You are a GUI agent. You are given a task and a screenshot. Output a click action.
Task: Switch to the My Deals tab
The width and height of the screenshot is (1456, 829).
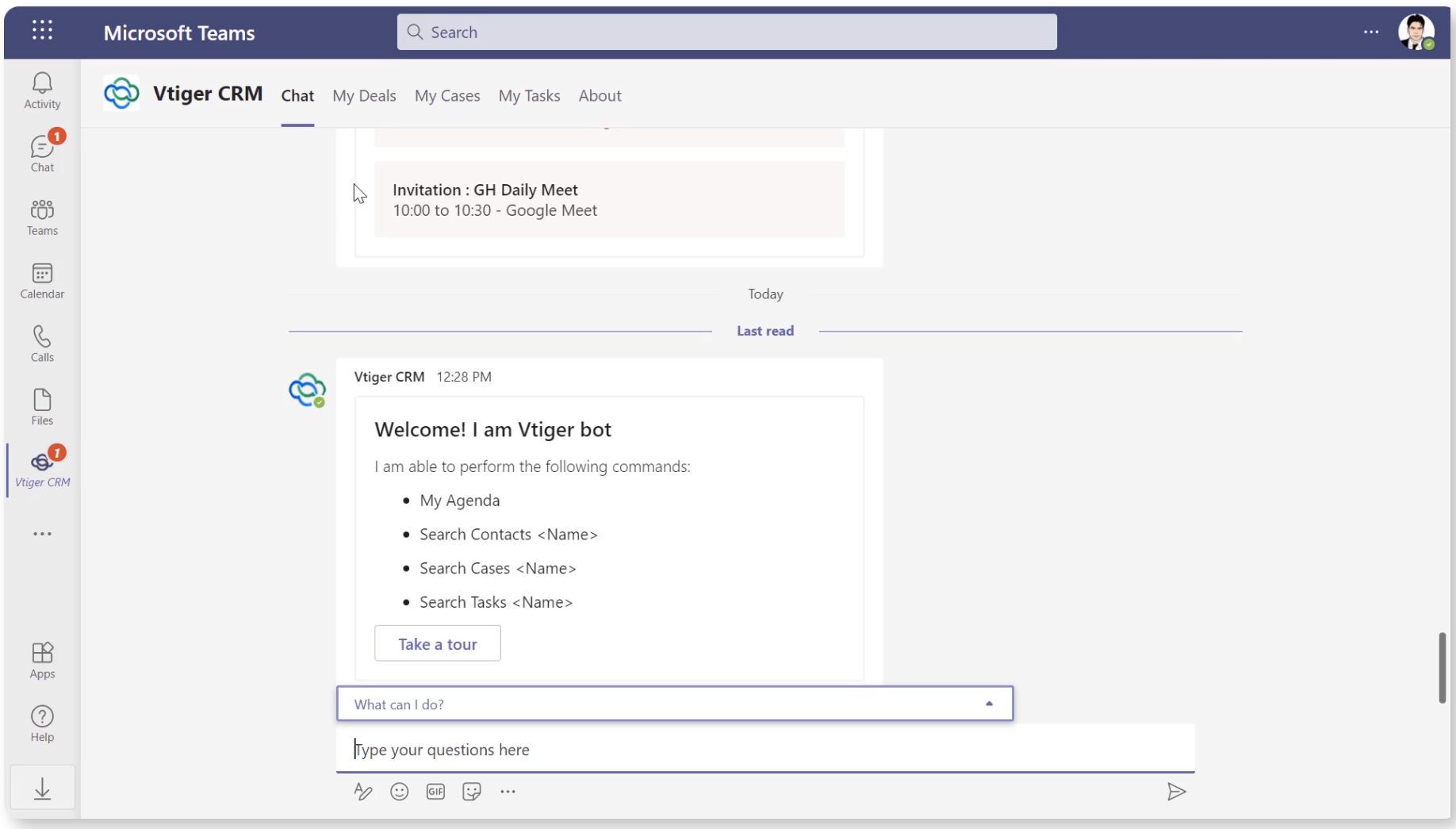point(364,96)
